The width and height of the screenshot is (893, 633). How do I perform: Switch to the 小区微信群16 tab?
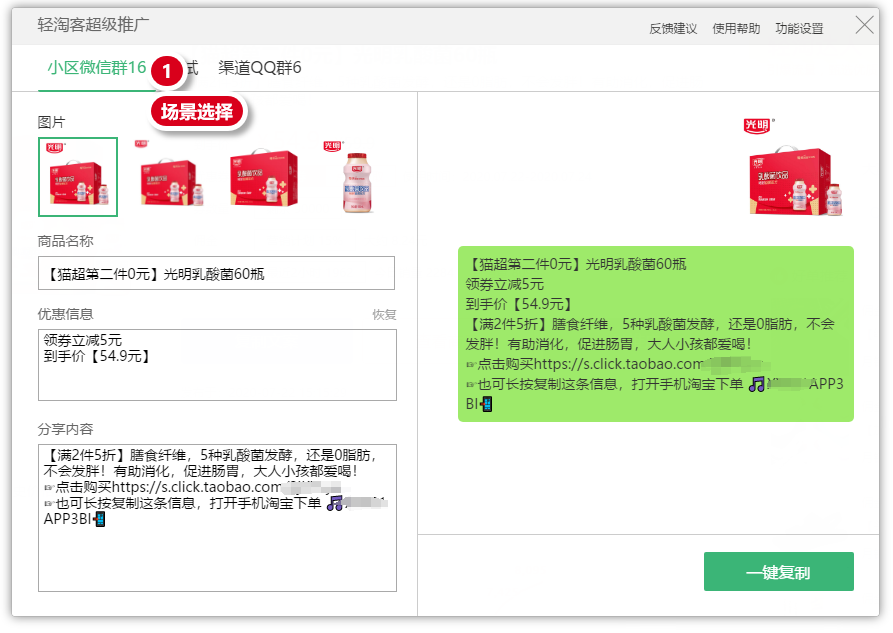[97, 68]
